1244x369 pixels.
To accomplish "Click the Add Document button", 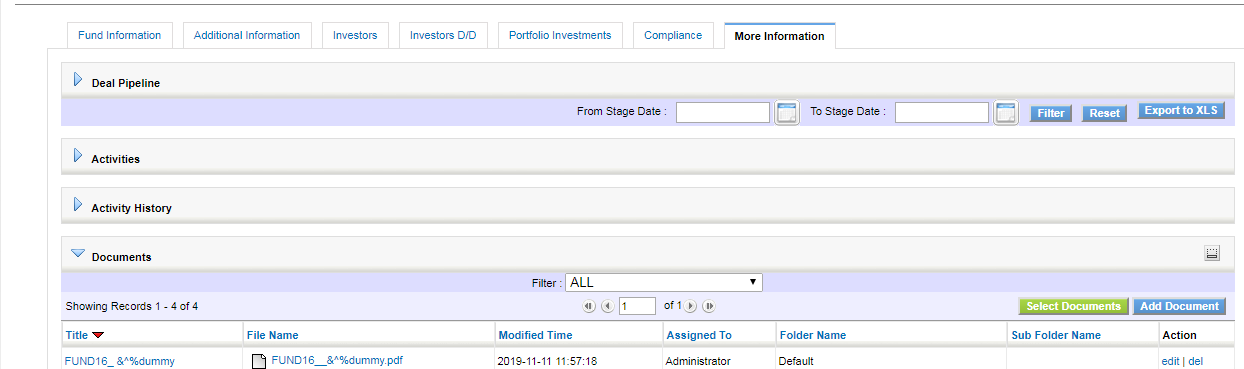I will point(1180,307).
